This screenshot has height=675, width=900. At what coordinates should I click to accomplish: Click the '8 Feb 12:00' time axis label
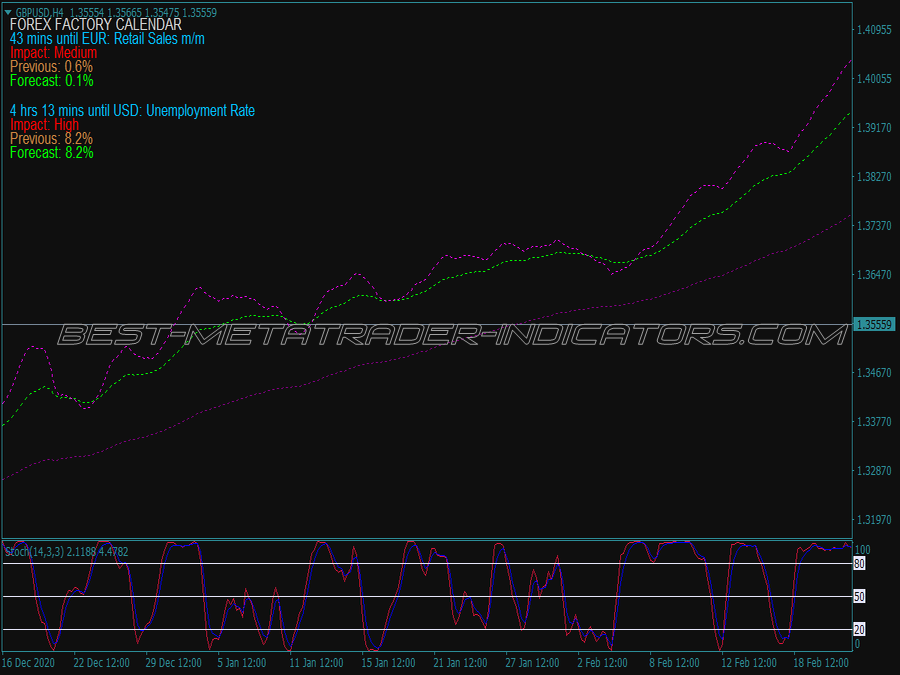tap(674, 663)
